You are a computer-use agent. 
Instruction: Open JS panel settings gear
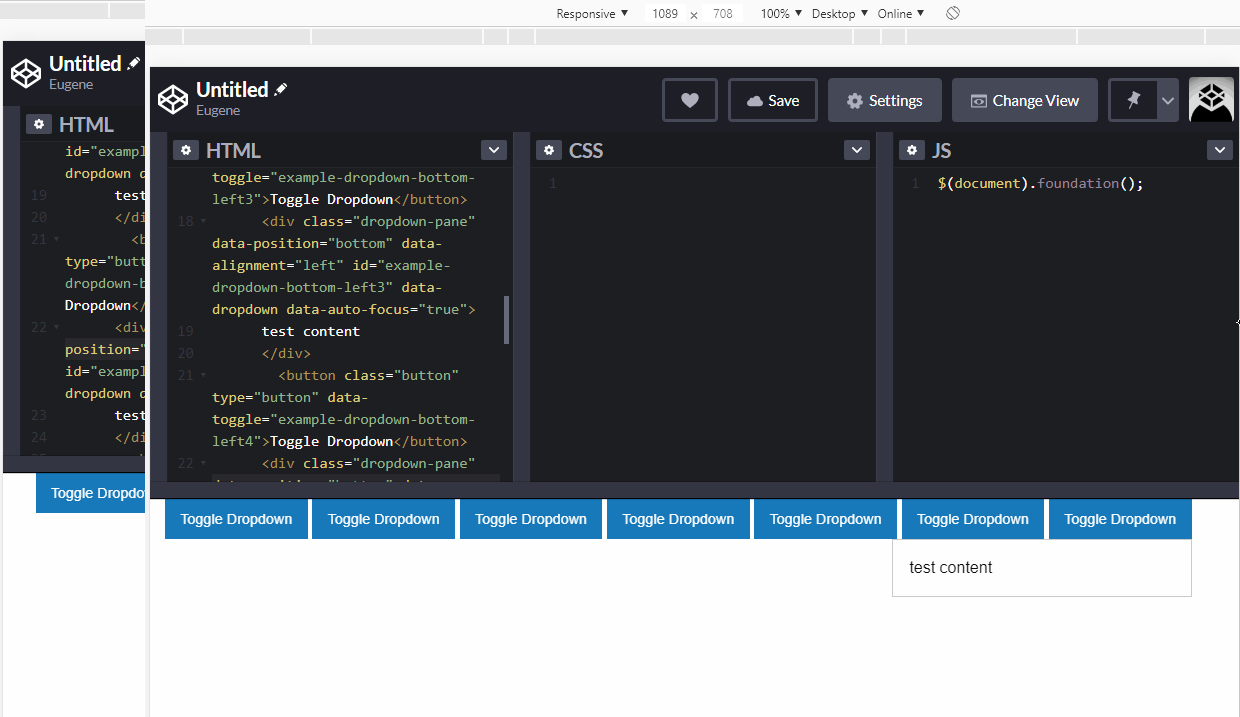coord(912,150)
